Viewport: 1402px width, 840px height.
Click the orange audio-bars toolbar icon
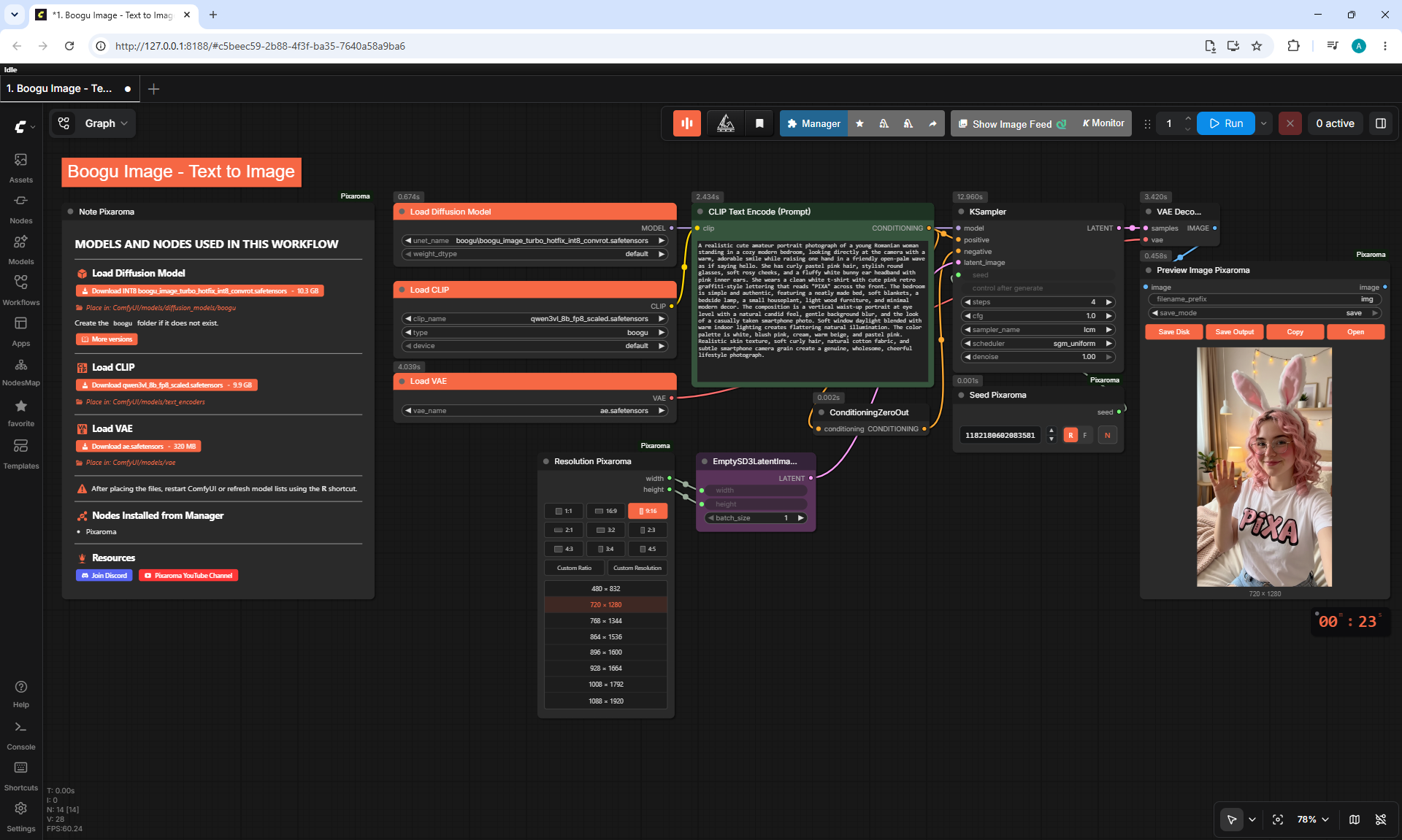[x=686, y=123]
